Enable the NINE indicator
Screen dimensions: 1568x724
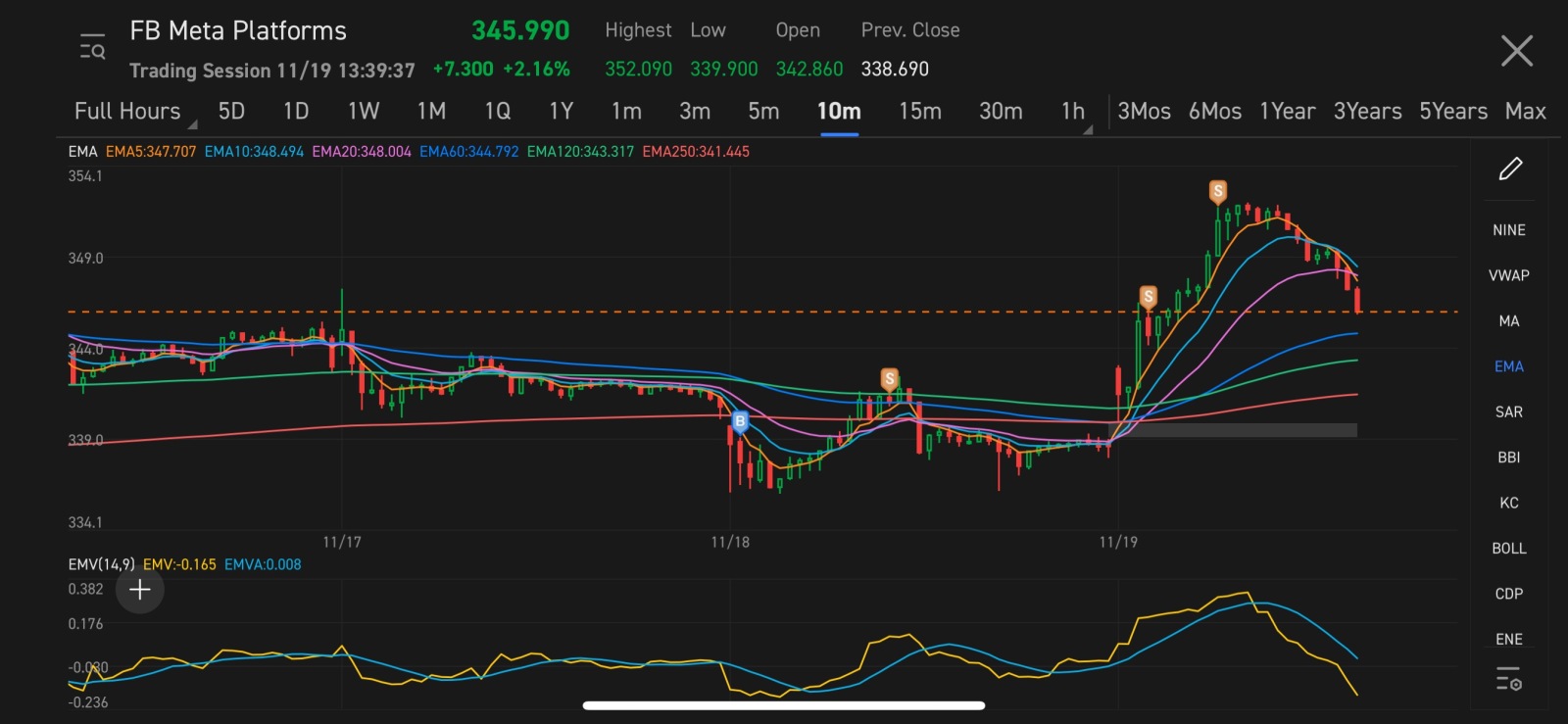[1509, 230]
